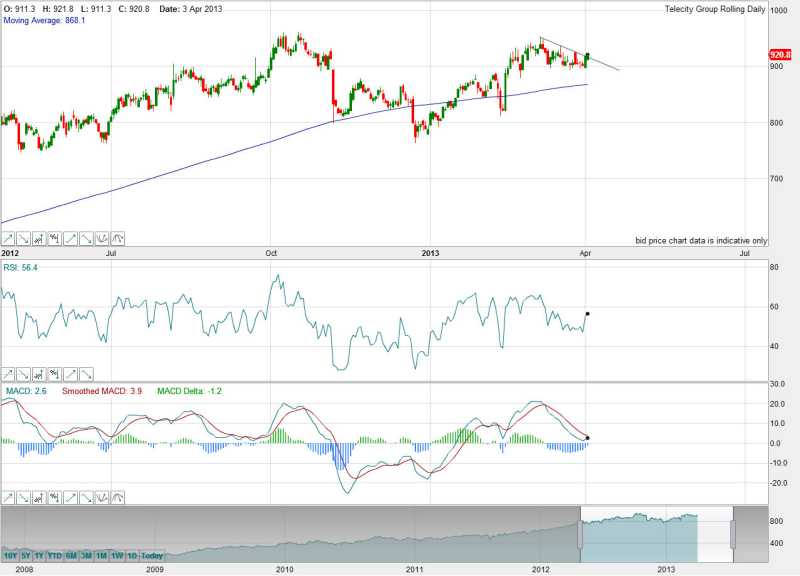Choose the arch curve tool in MACD panel

coord(118,496)
